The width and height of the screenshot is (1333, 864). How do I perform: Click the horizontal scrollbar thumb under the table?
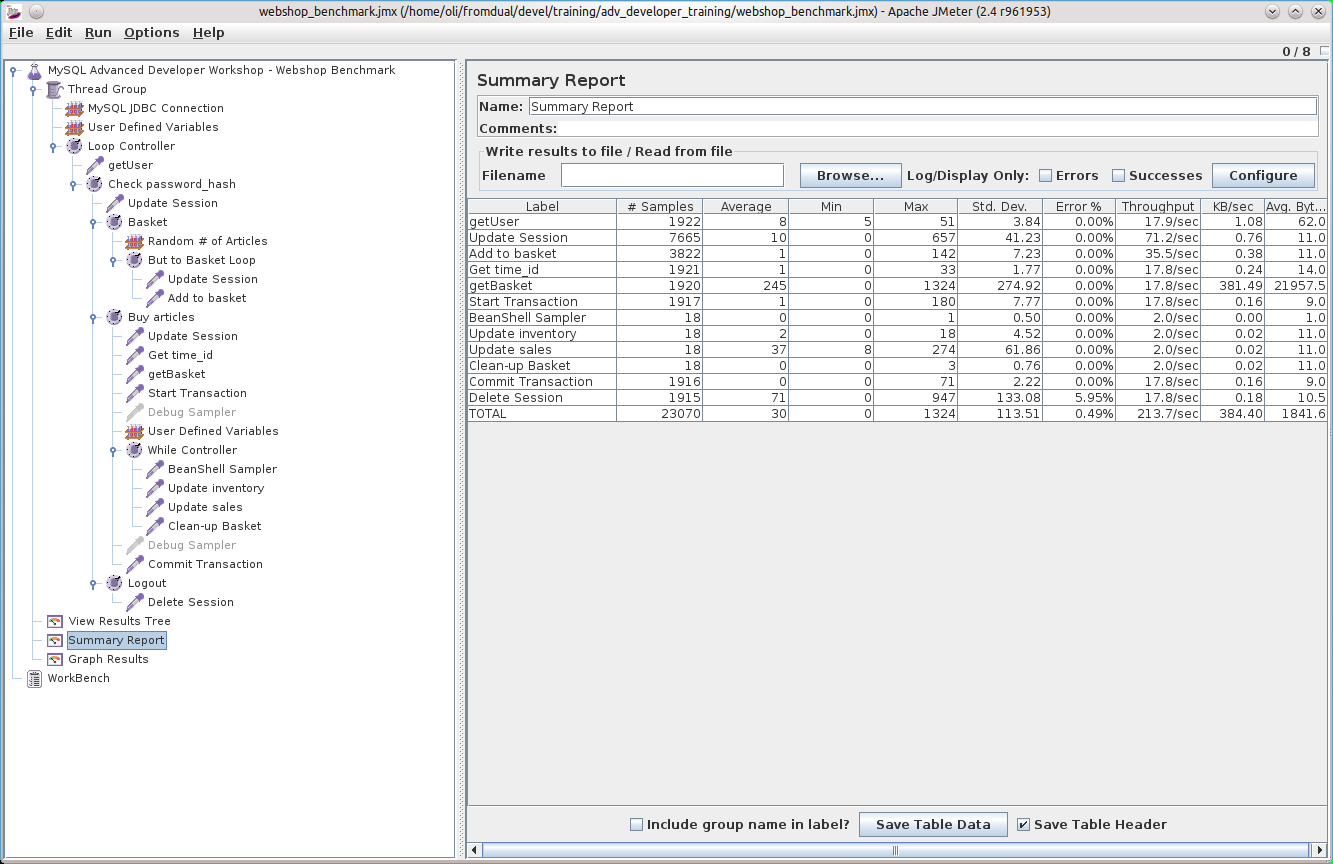[x=896, y=850]
